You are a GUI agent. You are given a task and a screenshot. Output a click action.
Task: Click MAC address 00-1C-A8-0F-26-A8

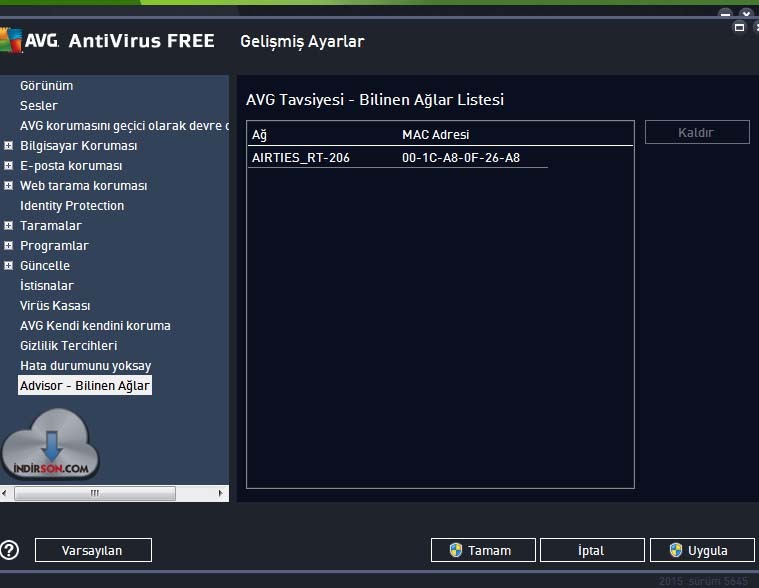tap(461, 158)
